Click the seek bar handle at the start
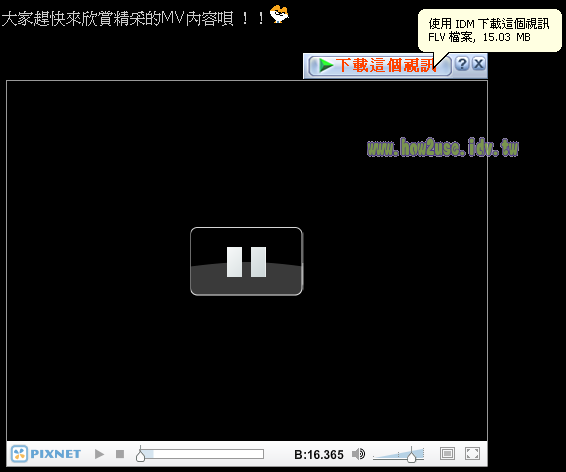The image size is (566, 472). tap(140, 456)
